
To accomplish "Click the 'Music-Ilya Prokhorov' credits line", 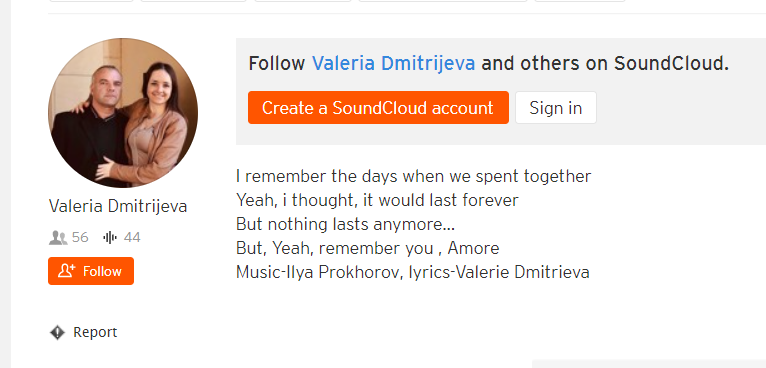I will coord(413,272).
